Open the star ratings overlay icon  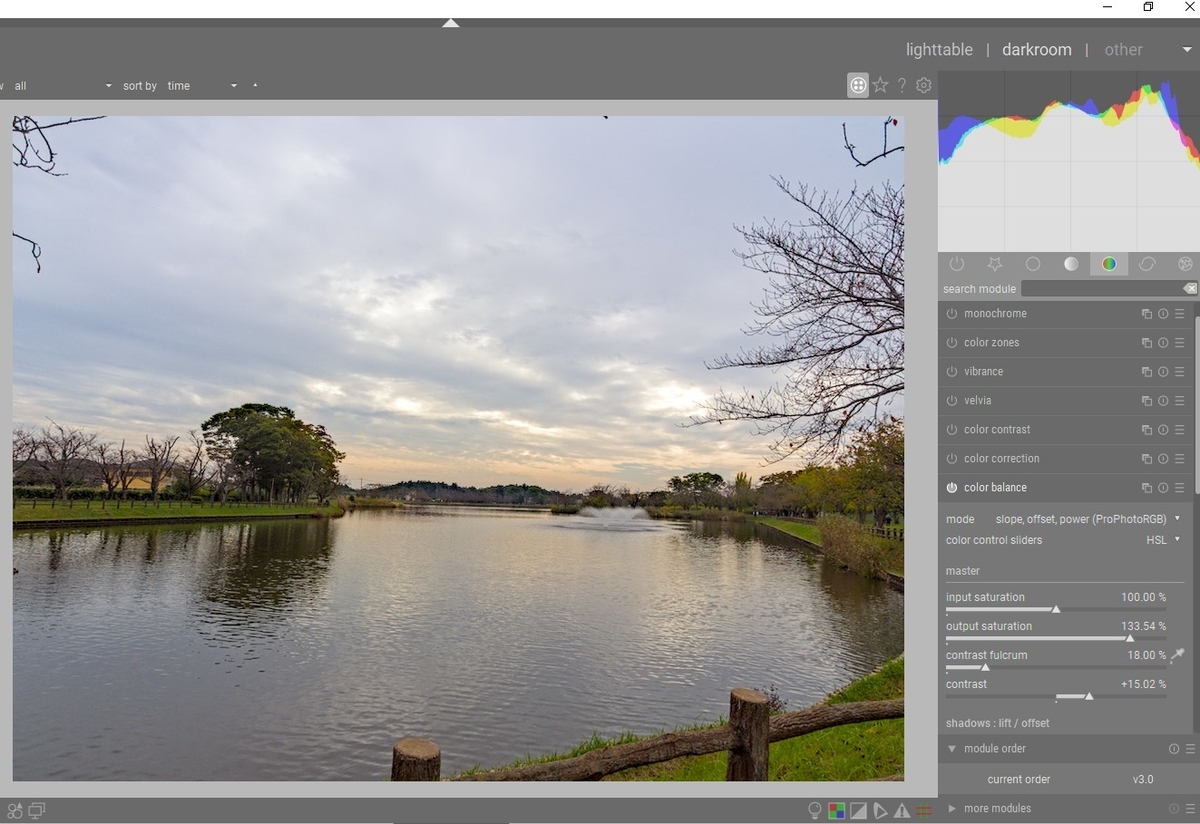click(x=880, y=86)
